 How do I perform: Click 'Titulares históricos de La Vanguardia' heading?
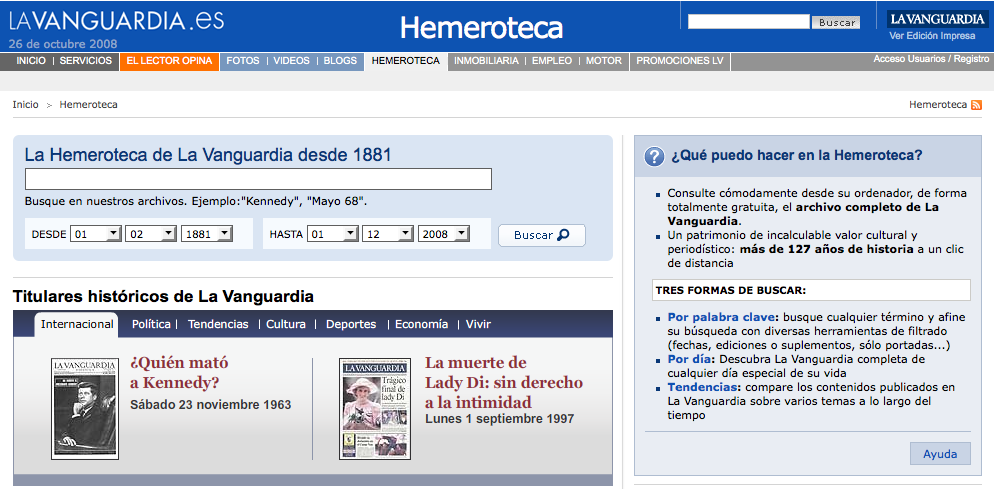[x=163, y=296]
